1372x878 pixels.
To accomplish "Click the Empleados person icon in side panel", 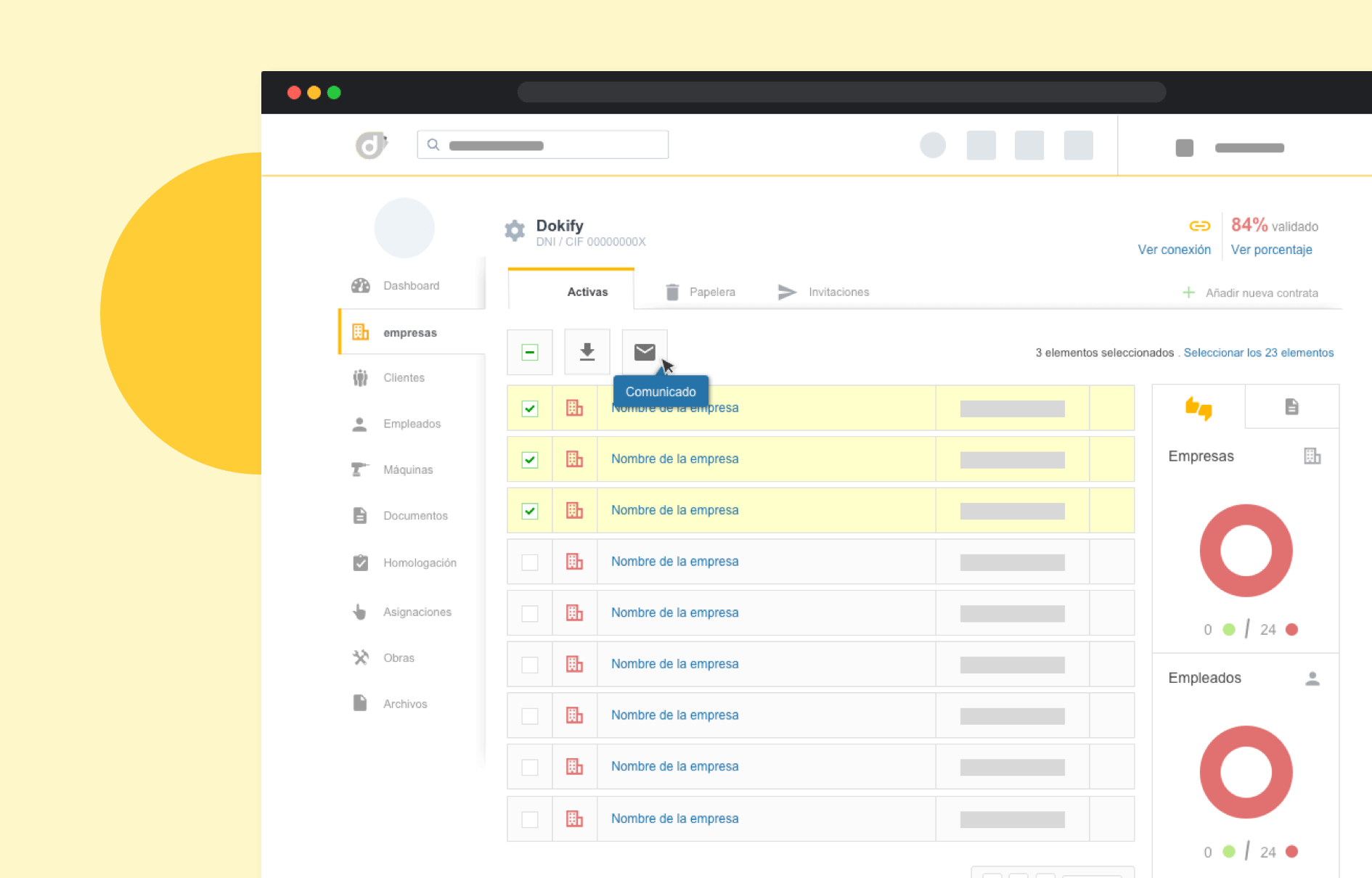I will pos(1312,679).
